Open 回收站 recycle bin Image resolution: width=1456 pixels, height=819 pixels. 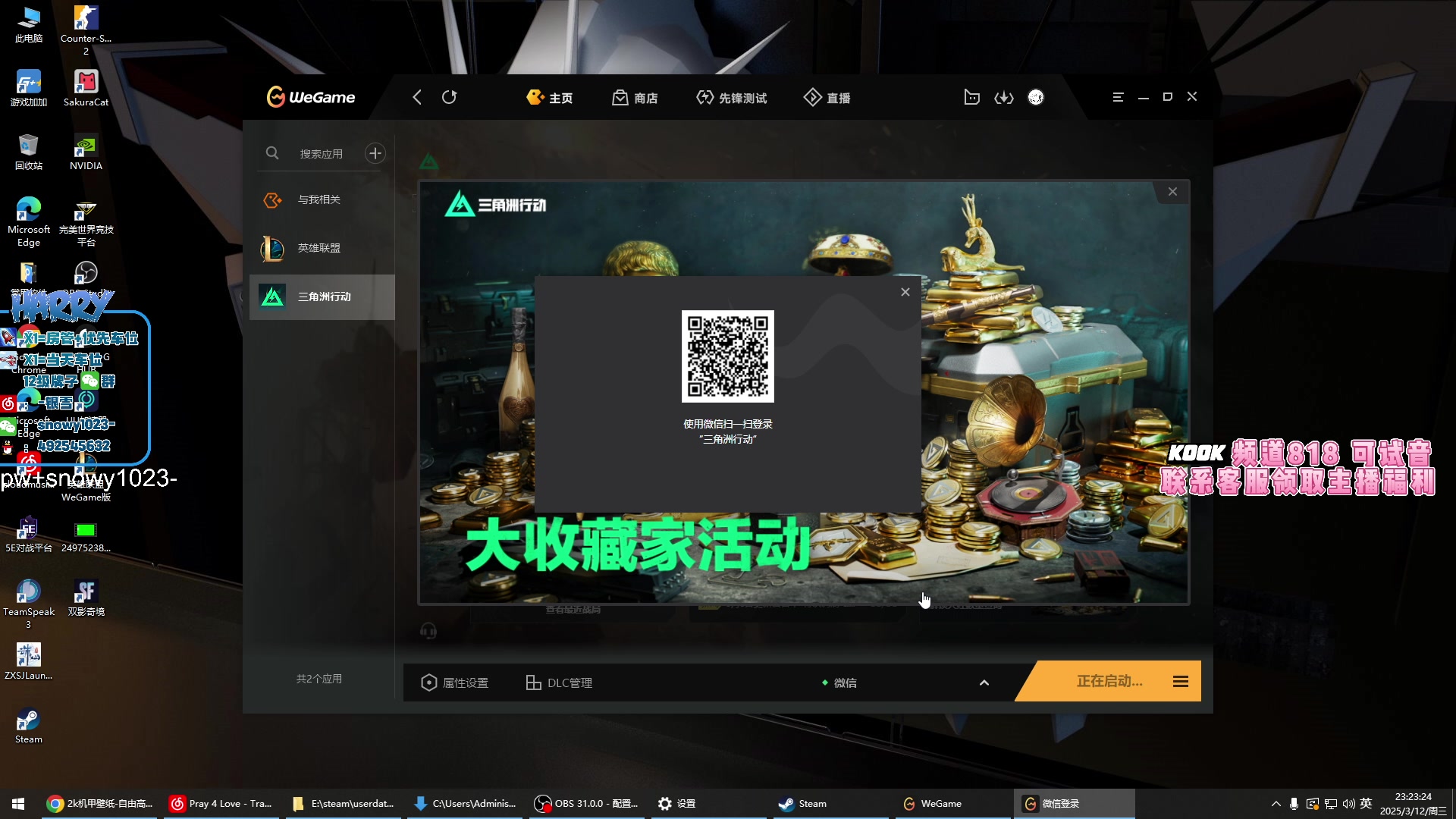(29, 152)
